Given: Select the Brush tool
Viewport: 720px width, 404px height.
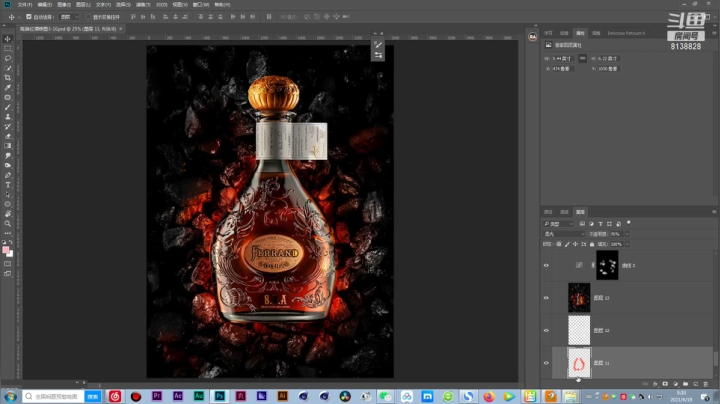Looking at the screenshot, I should tap(8, 107).
